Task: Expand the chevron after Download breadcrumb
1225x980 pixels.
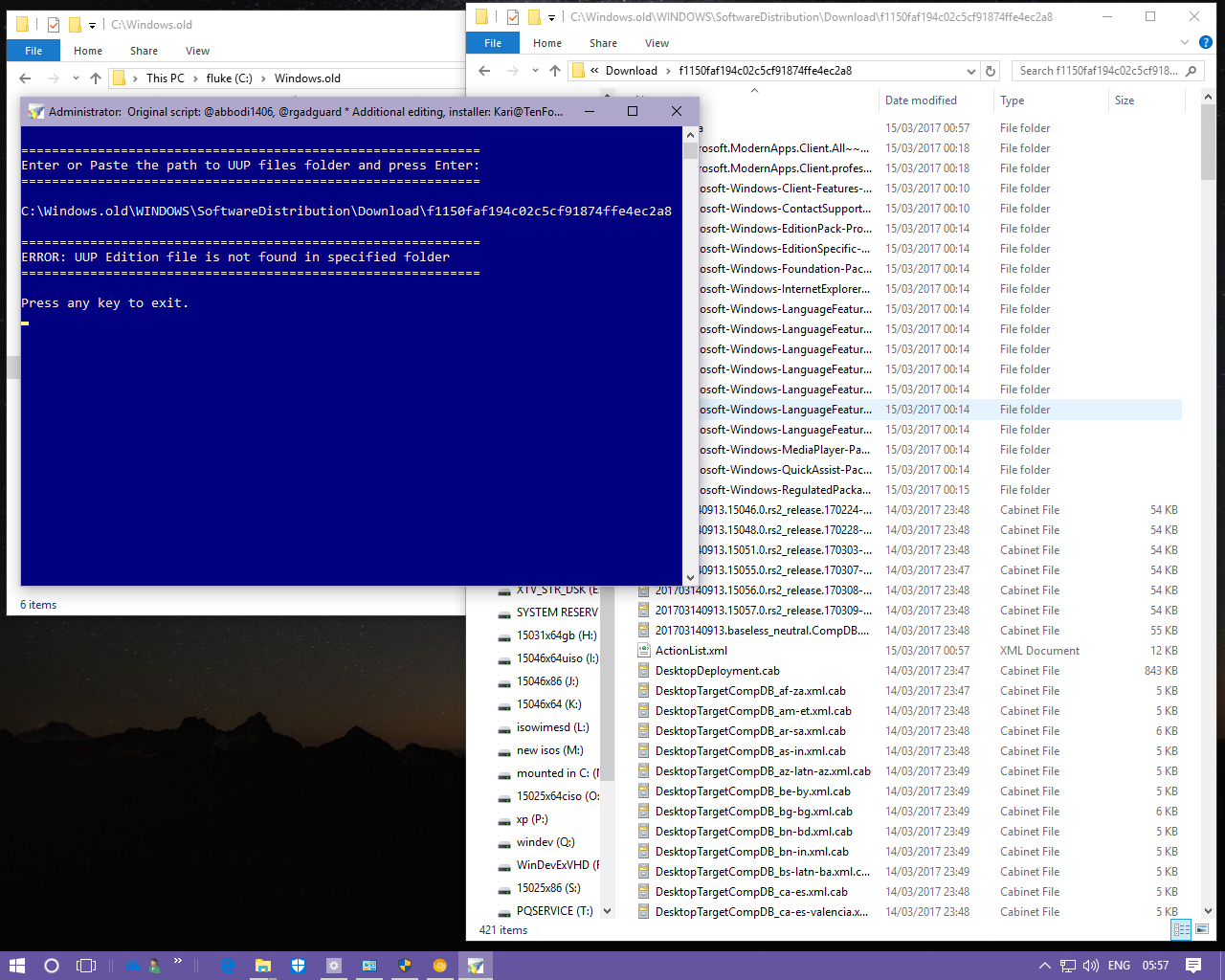Action: pyautogui.click(x=668, y=71)
